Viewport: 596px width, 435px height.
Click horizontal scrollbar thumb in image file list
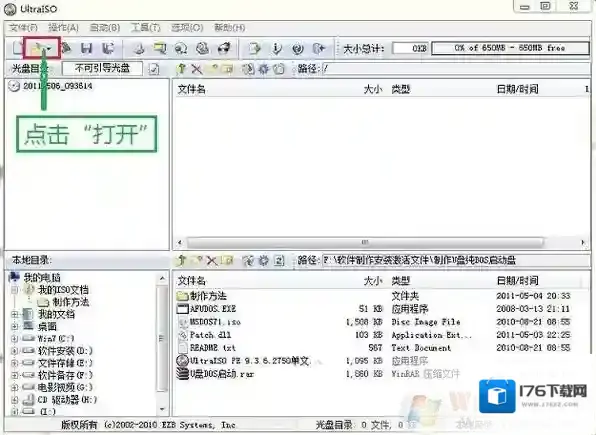point(365,242)
